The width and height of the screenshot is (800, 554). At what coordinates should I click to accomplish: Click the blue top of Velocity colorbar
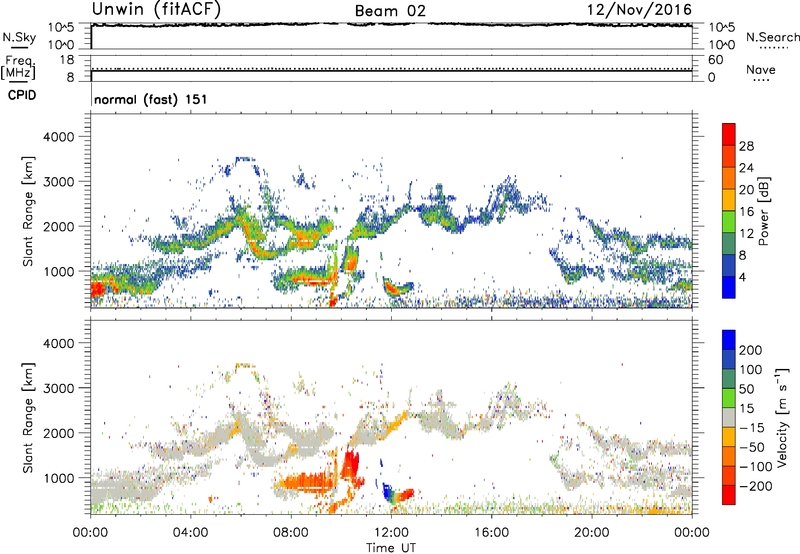point(729,340)
